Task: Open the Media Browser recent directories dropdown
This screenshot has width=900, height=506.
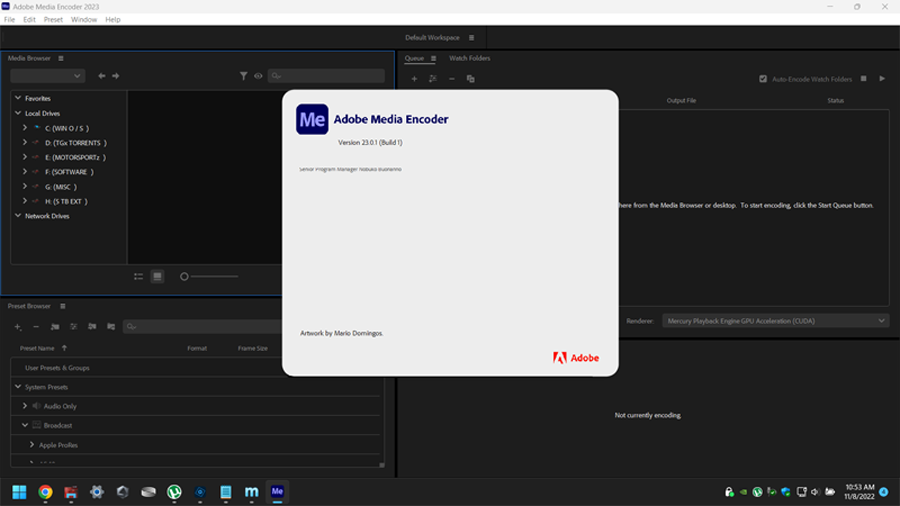Action: (48, 76)
